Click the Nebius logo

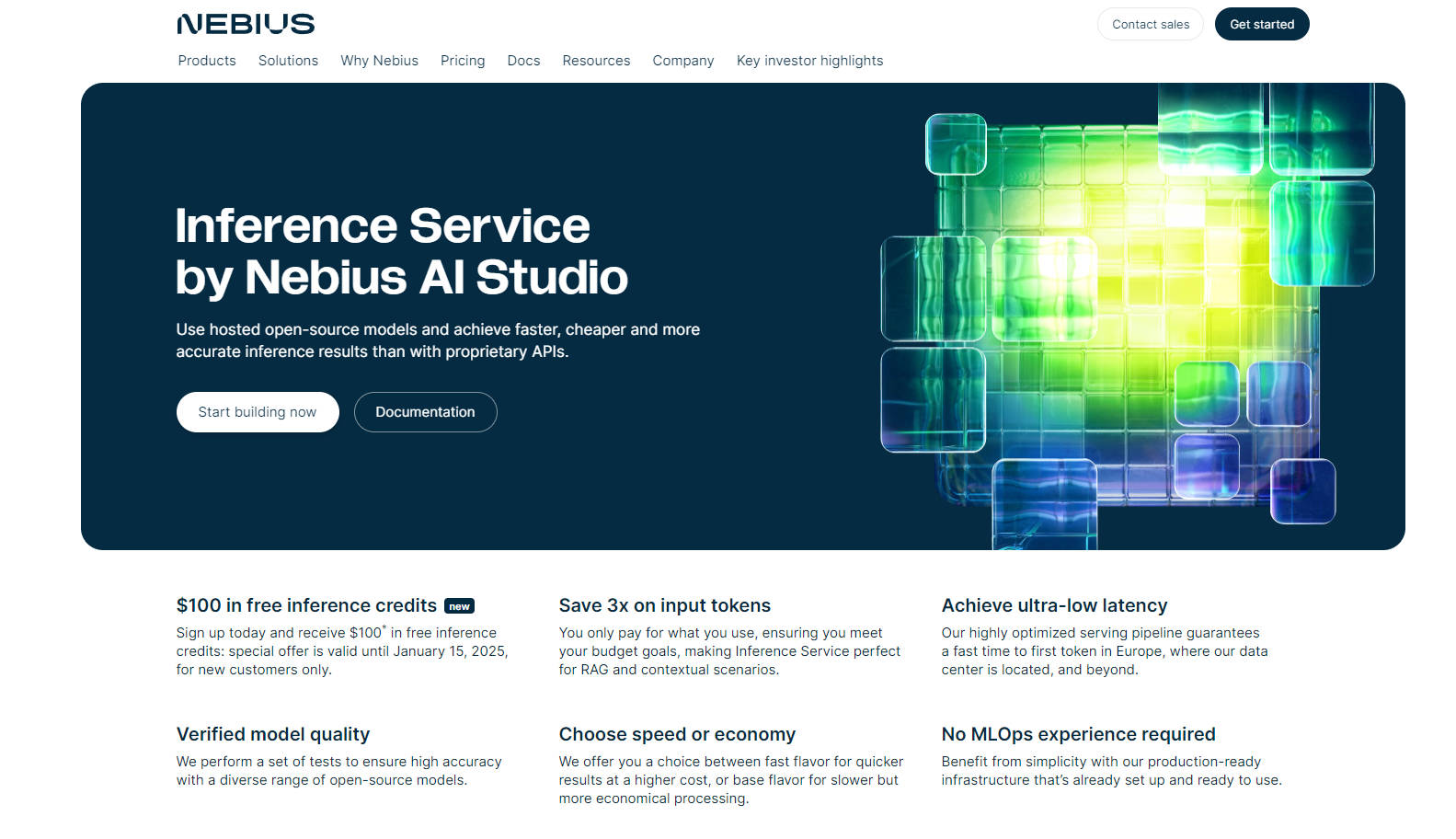coord(246,24)
